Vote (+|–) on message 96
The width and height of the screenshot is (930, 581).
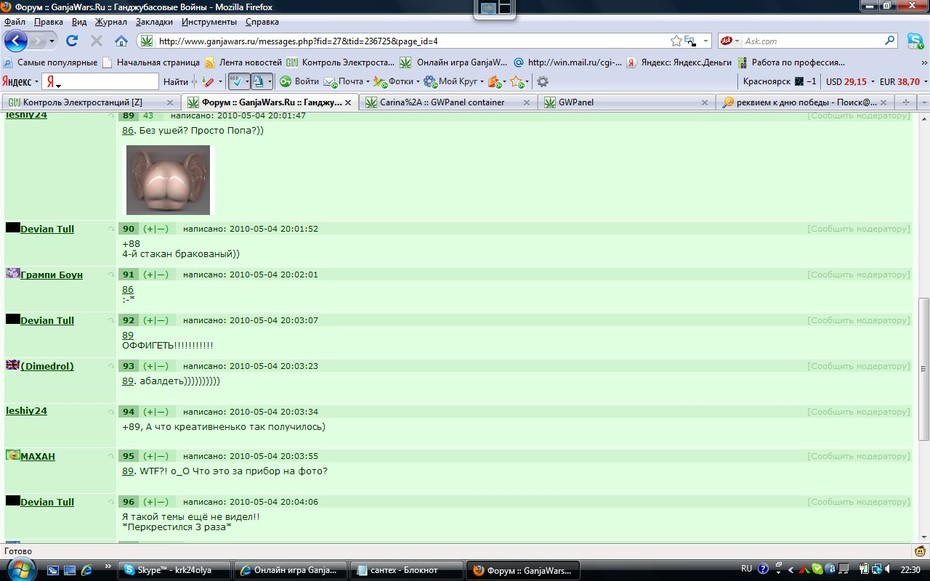pyautogui.click(x=155, y=502)
